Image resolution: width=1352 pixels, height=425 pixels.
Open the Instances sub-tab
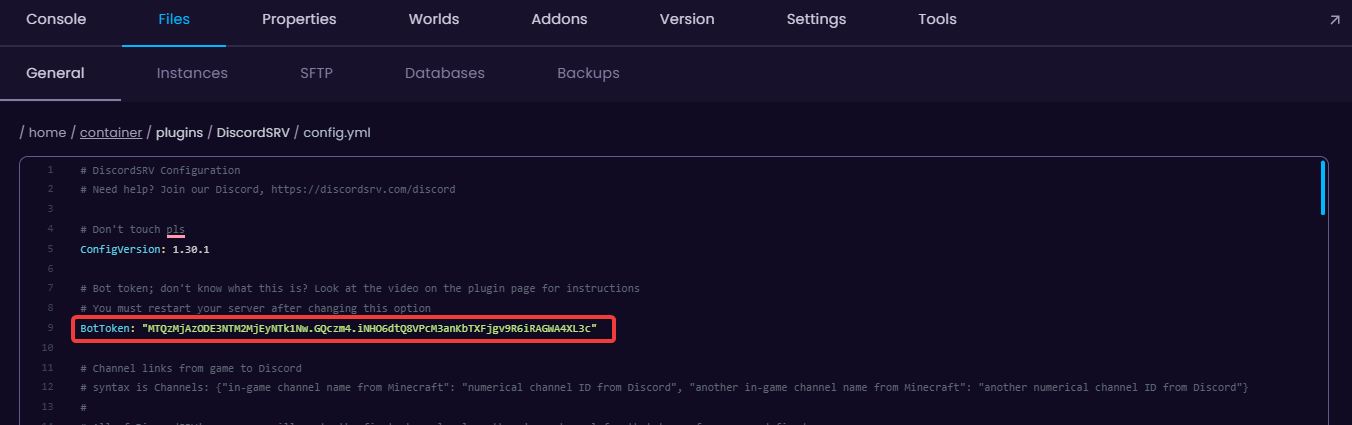point(192,73)
